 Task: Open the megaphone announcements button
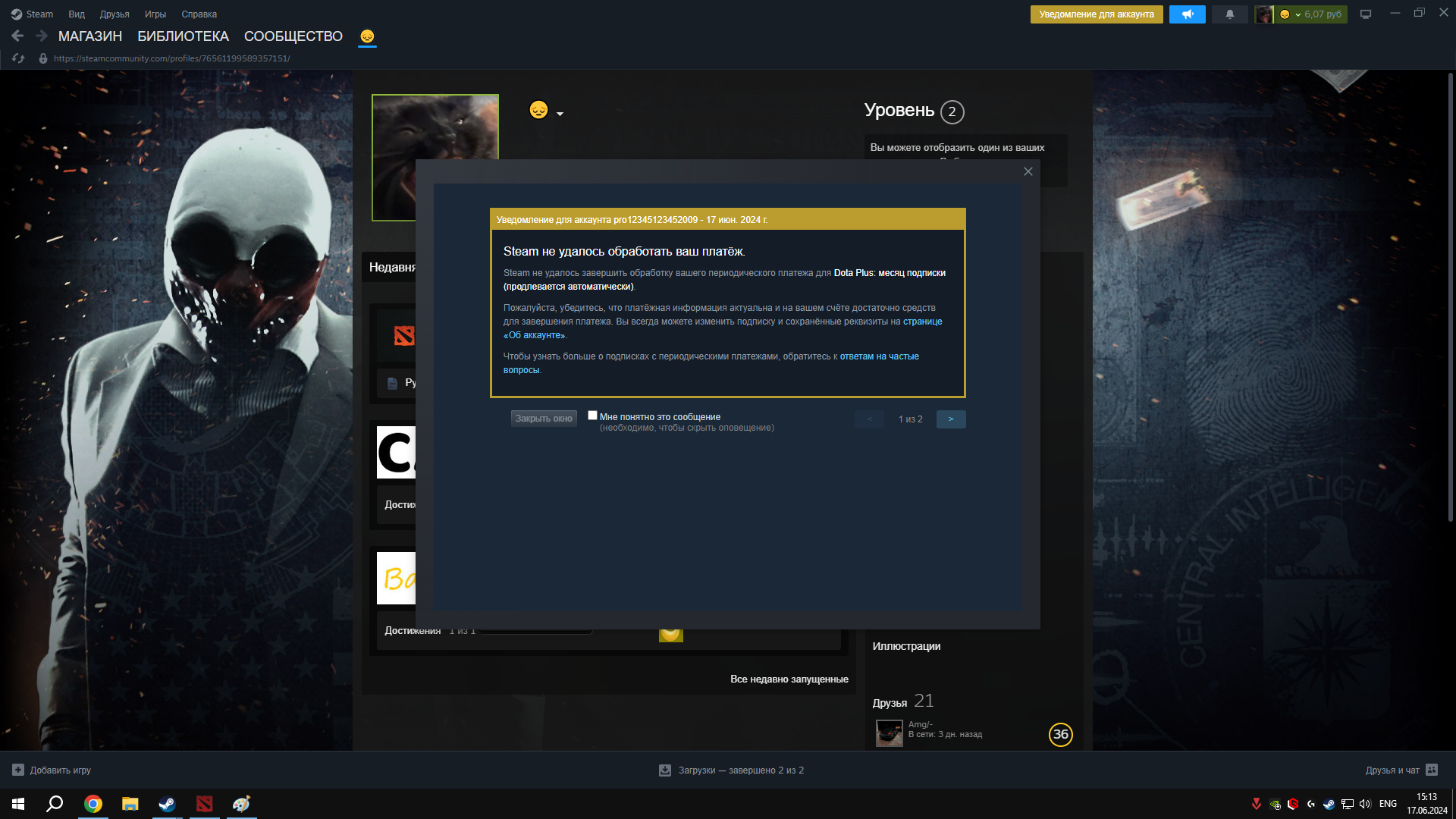pos(1188,14)
